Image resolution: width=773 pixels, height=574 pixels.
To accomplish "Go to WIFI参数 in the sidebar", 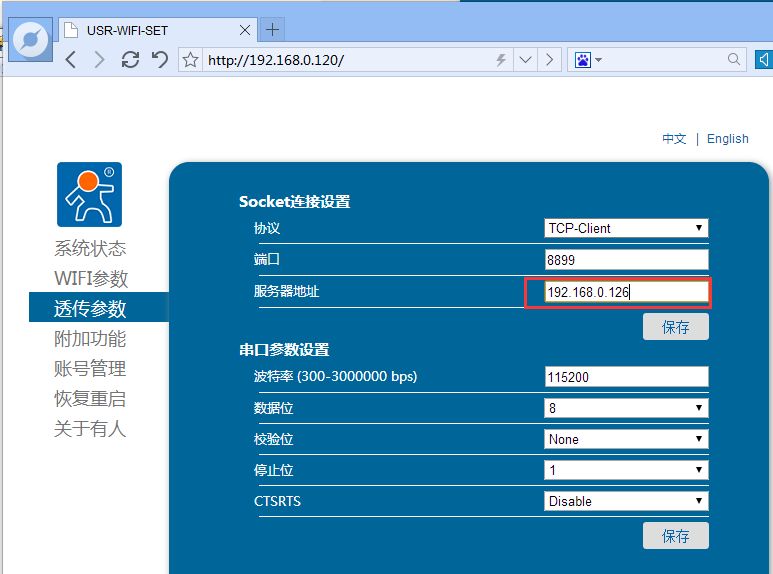I will click(x=91, y=279).
